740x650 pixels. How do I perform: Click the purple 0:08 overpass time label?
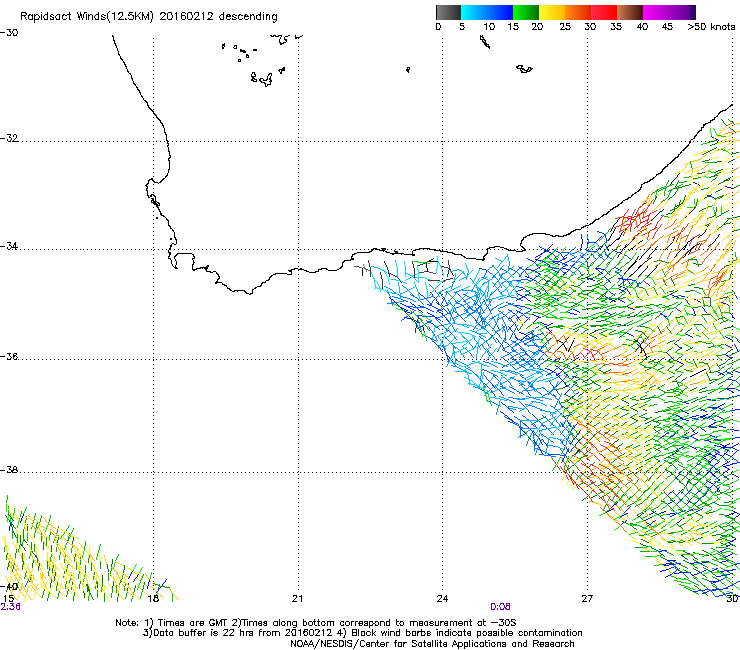(500, 607)
